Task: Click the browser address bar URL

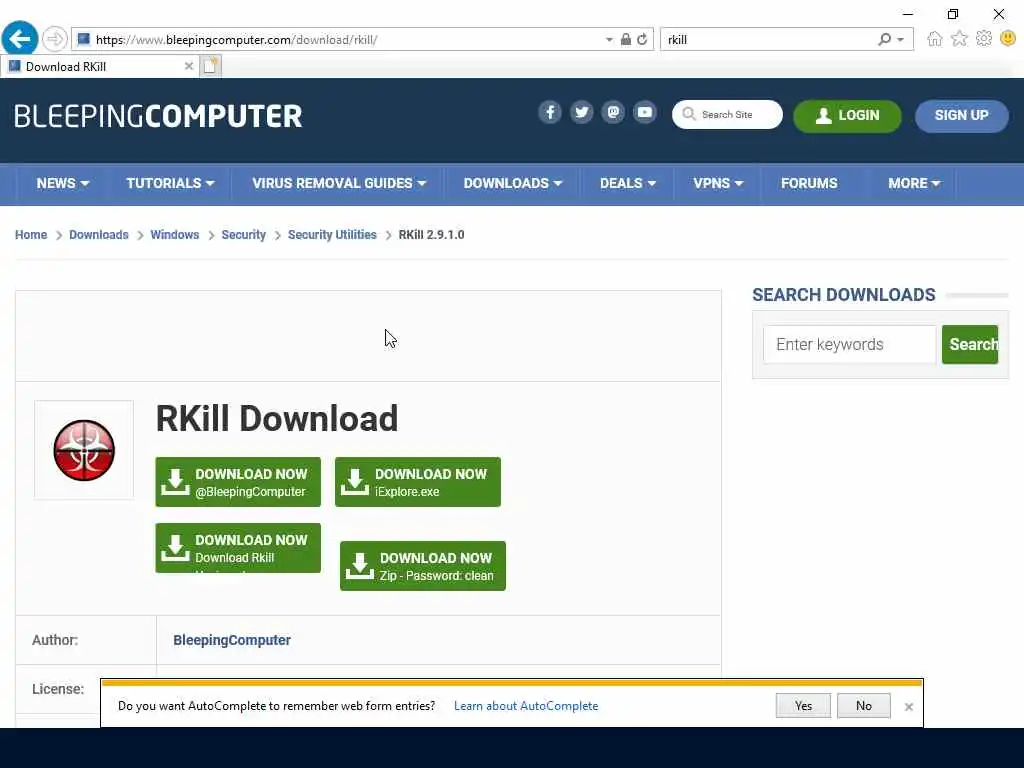Action: click(x=236, y=40)
